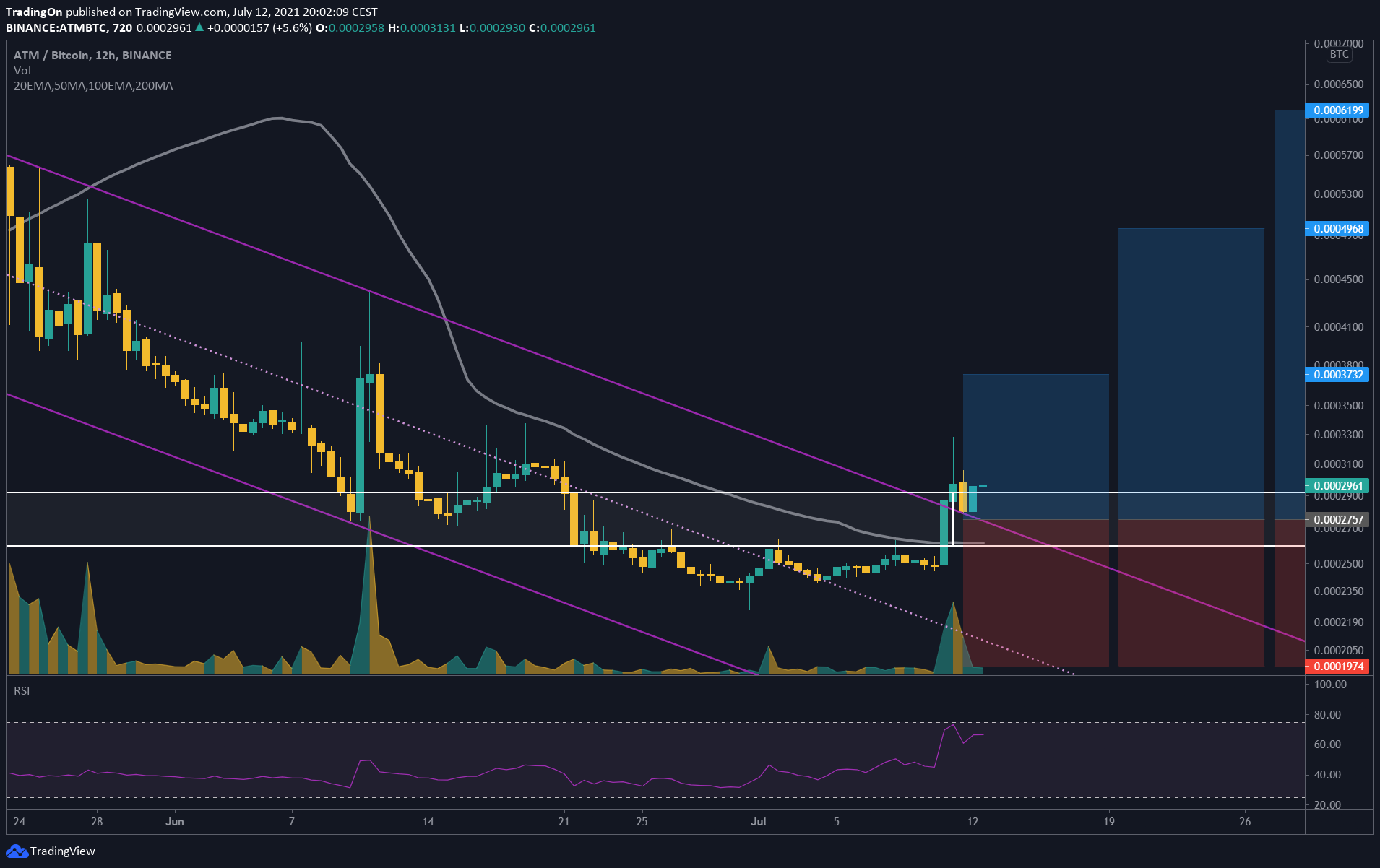Click the TradingOn published header text

pos(191,12)
